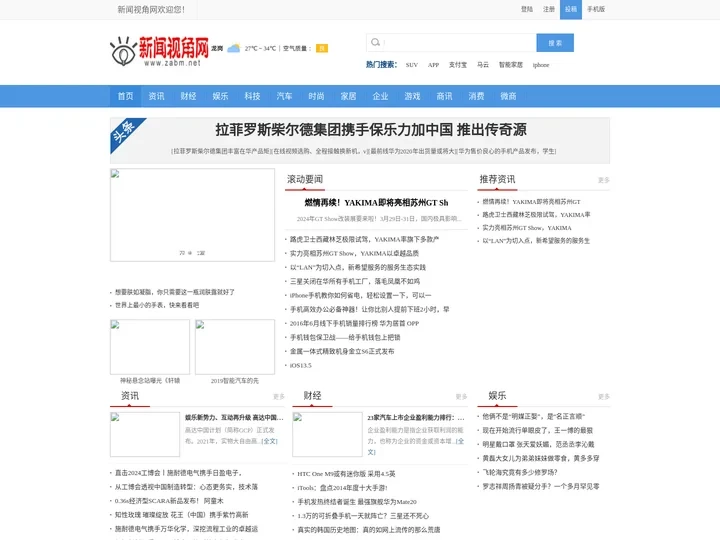The image size is (720, 540).
Task: Open 直击2024工博会 施耐德电气 article
Action: pos(178,473)
